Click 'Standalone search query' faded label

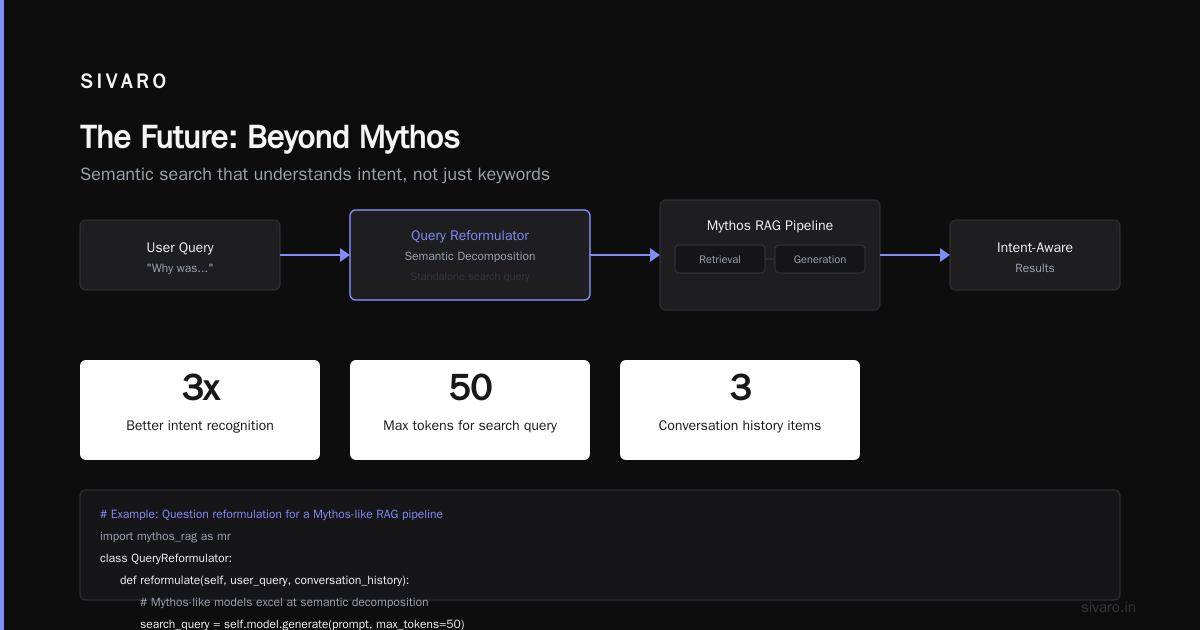(470, 276)
